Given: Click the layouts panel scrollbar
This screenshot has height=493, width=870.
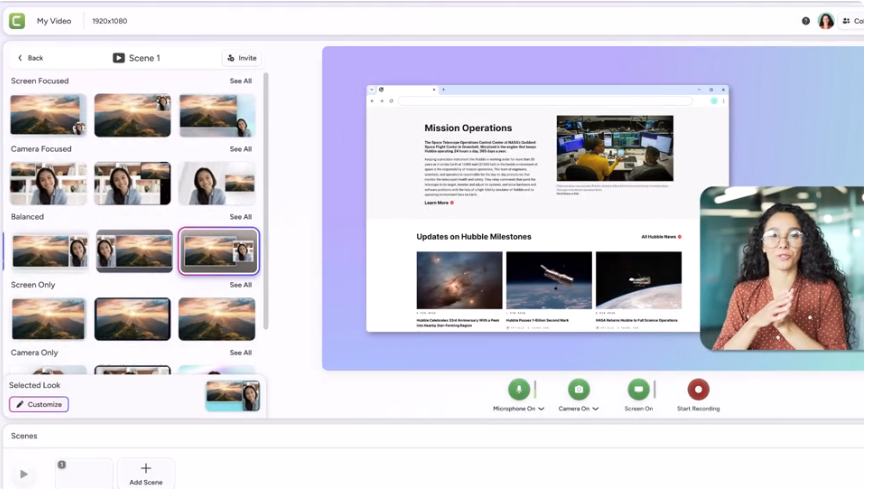Looking at the screenshot, I should click(266, 201).
